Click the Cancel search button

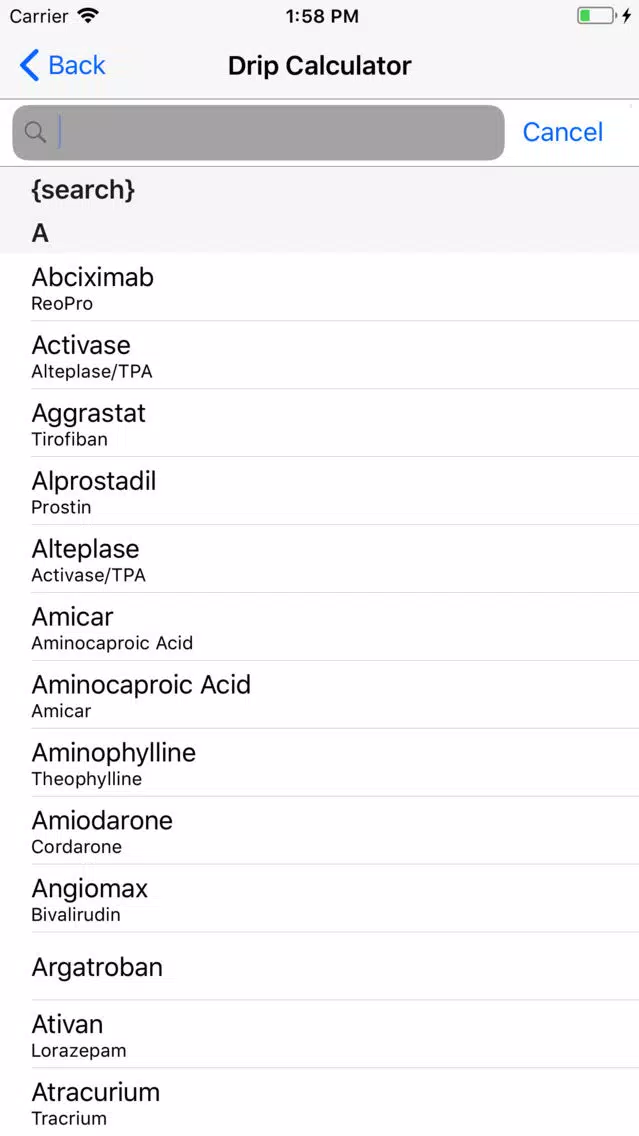(562, 132)
